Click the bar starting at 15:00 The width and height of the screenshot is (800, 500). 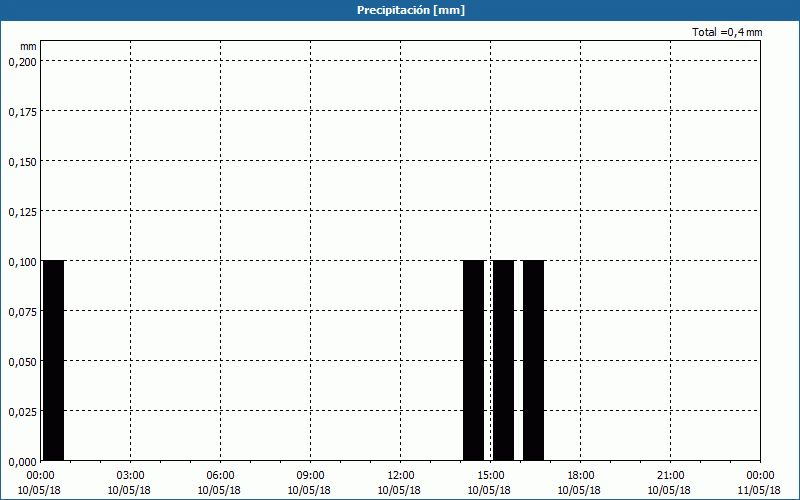coord(504,361)
